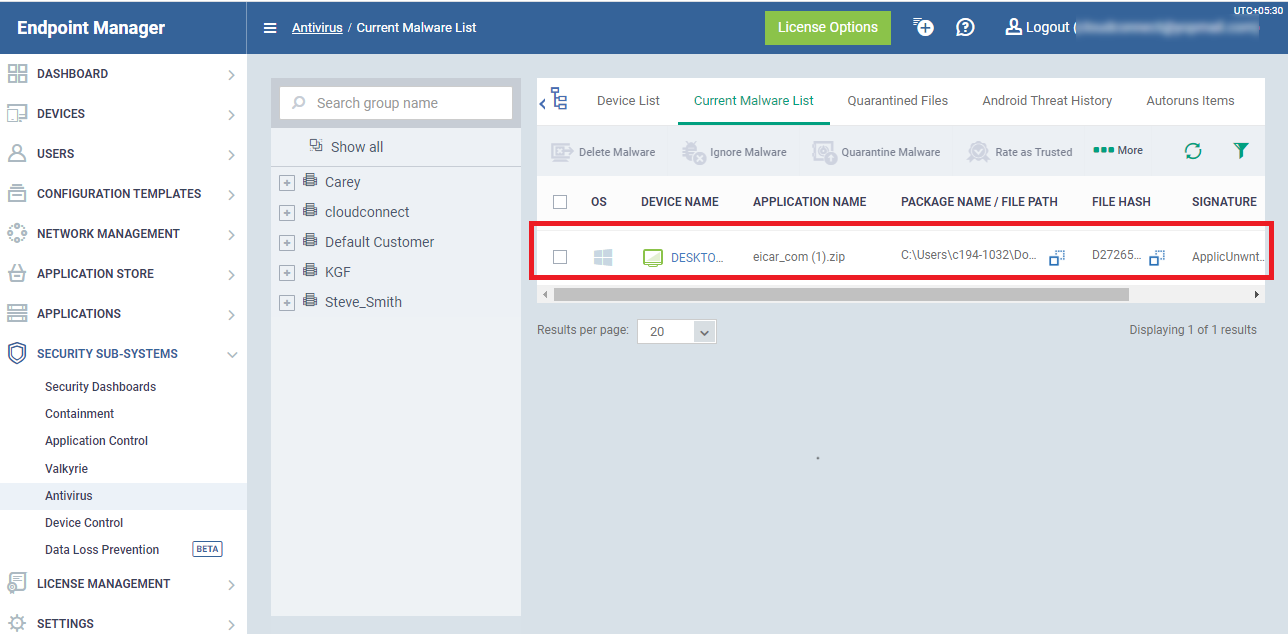Click the Devices icon in sidebar
This screenshot has width=1288, height=634.
pyautogui.click(x=17, y=114)
